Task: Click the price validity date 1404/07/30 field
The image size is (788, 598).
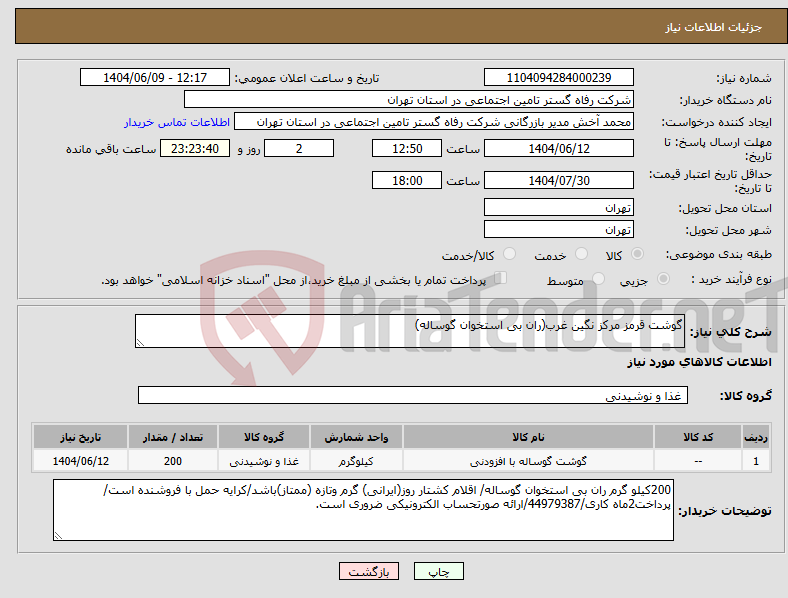Action: pyautogui.click(x=558, y=180)
